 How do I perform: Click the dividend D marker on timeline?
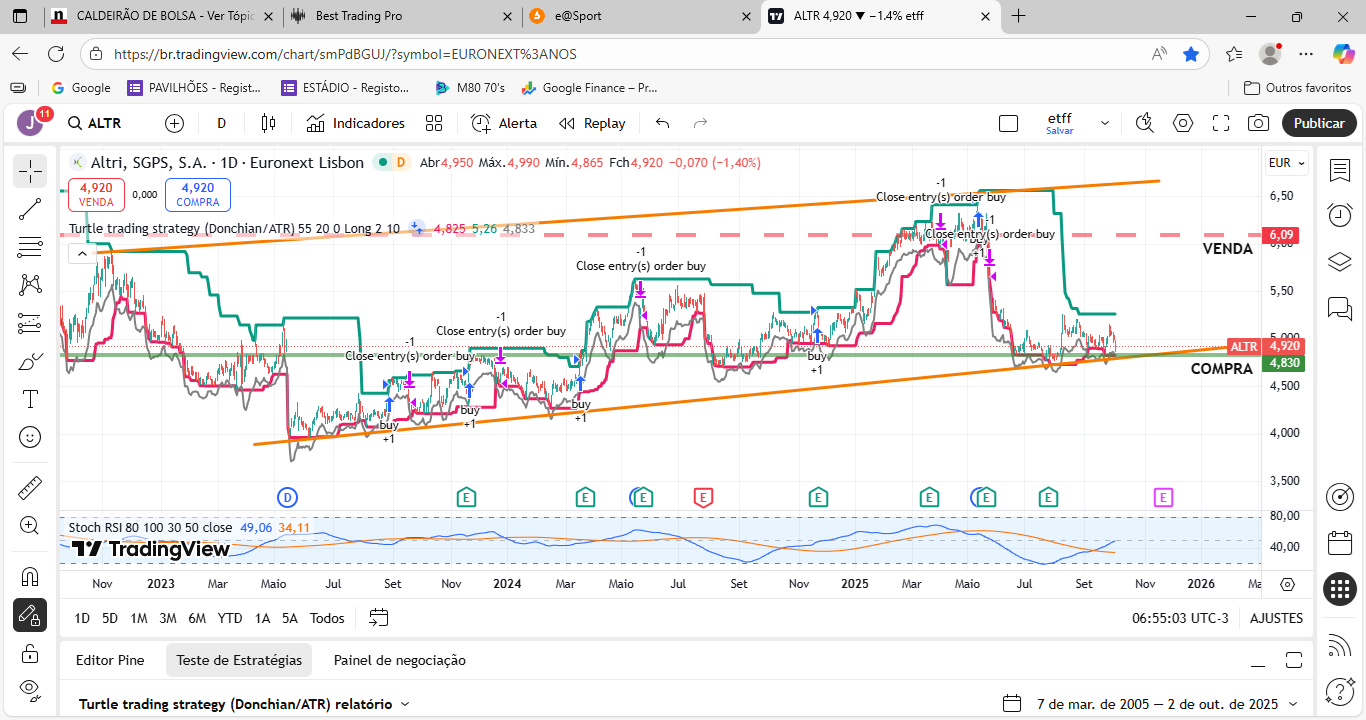point(287,496)
